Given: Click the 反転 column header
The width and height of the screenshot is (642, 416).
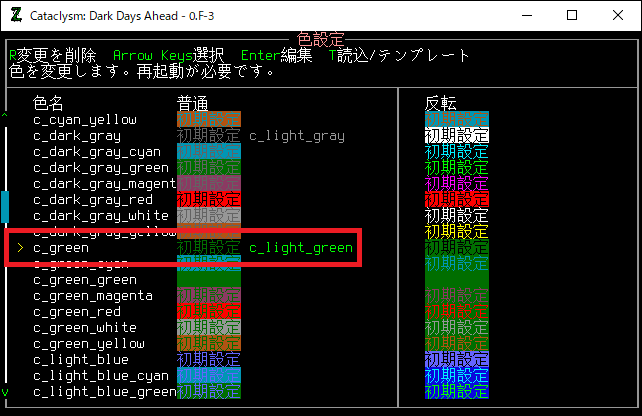Looking at the screenshot, I should 441,102.
